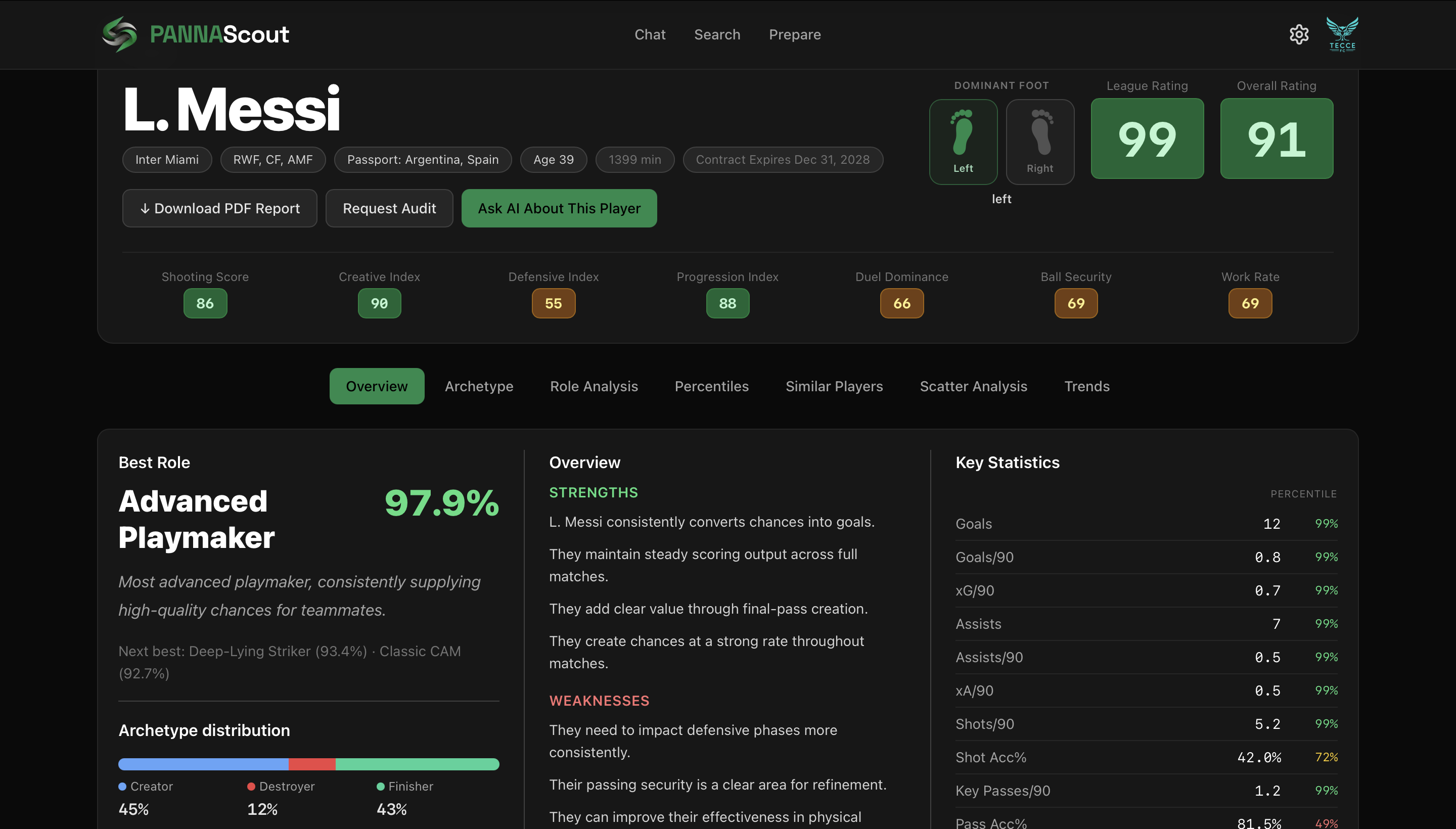The width and height of the screenshot is (1456, 829).
Task: Click the Creator legend label
Action: [x=152, y=787]
